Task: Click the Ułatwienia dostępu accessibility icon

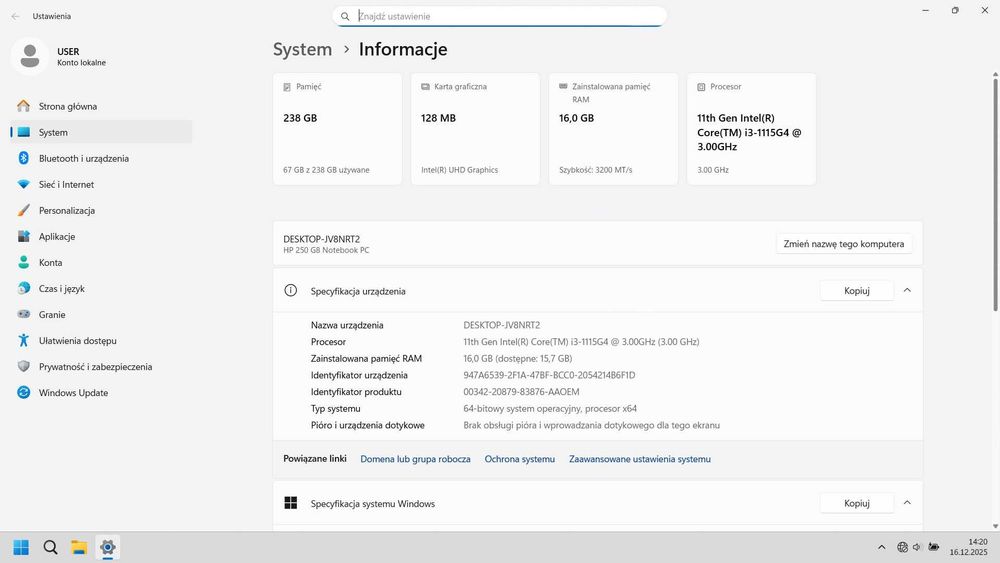Action: pos(24,340)
